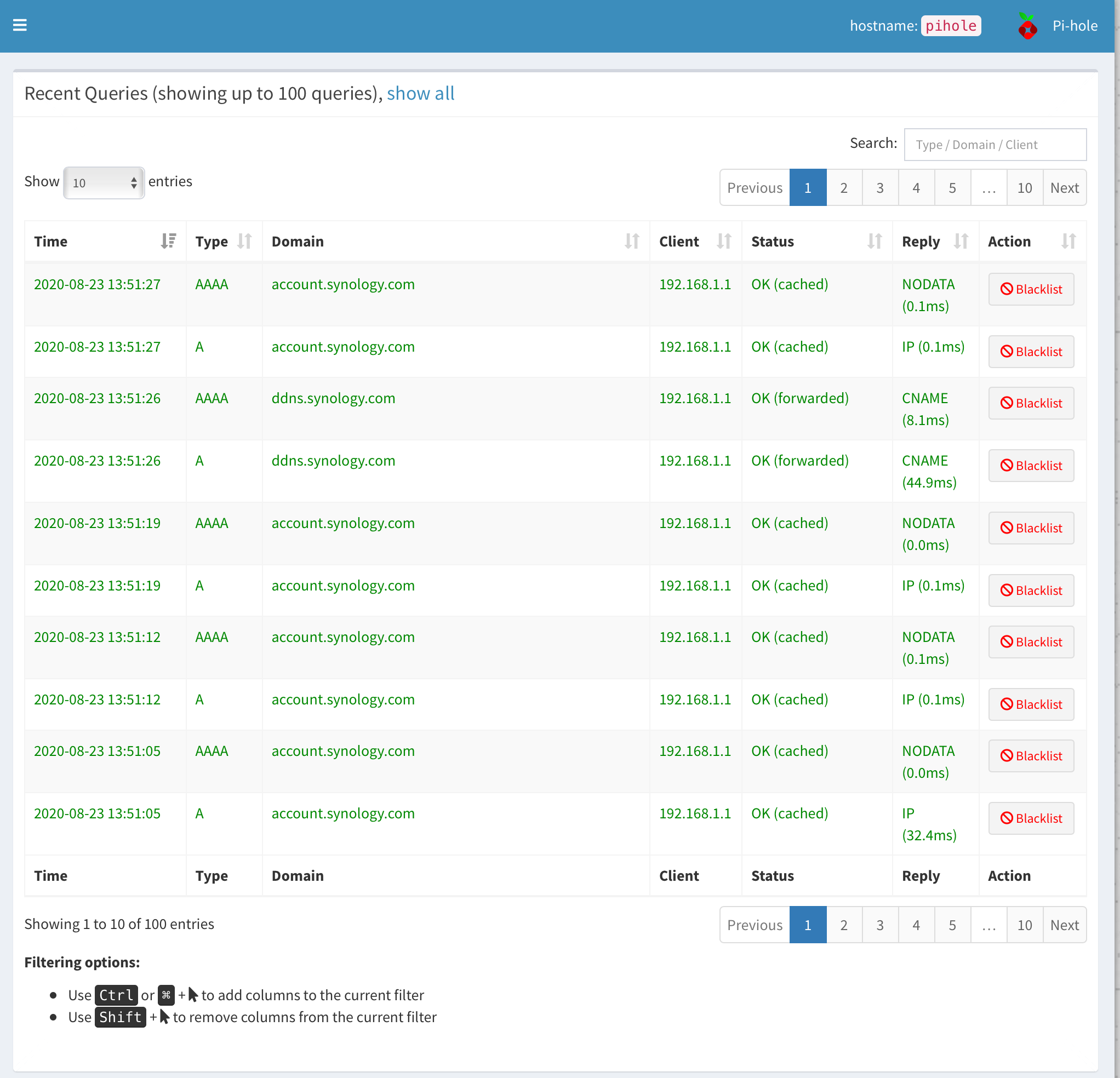Sort by Domain column sort icon
The height and width of the screenshot is (1078, 1120).
coord(632,241)
